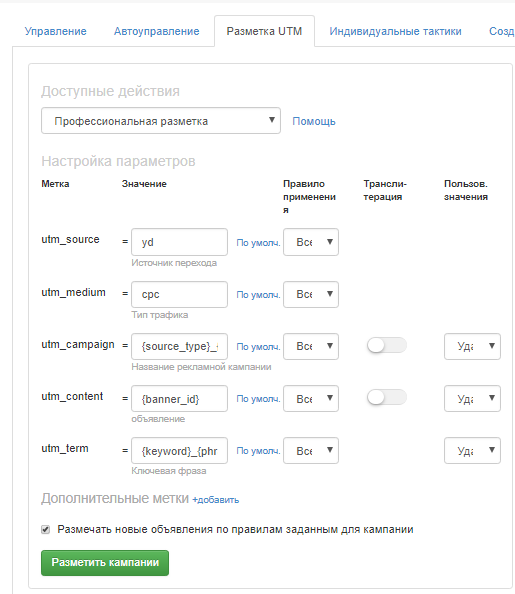
Task: Reset utm_term via По умолч. link
Action: [258, 451]
